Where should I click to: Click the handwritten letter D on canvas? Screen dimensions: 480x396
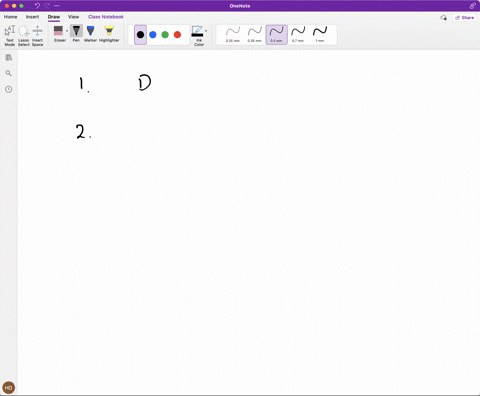point(145,83)
